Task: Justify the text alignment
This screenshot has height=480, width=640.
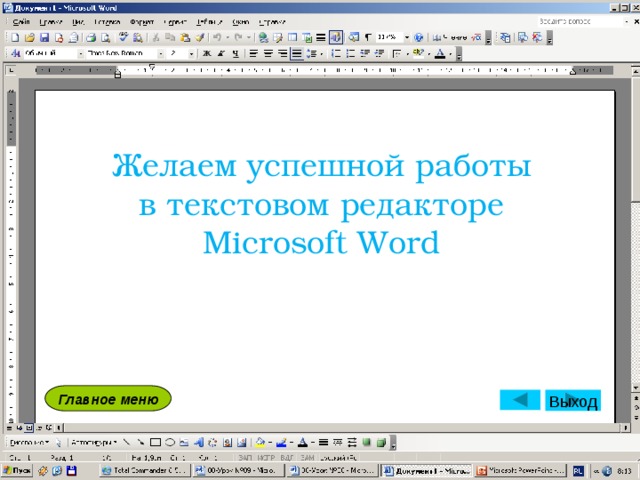Action: click(297, 53)
